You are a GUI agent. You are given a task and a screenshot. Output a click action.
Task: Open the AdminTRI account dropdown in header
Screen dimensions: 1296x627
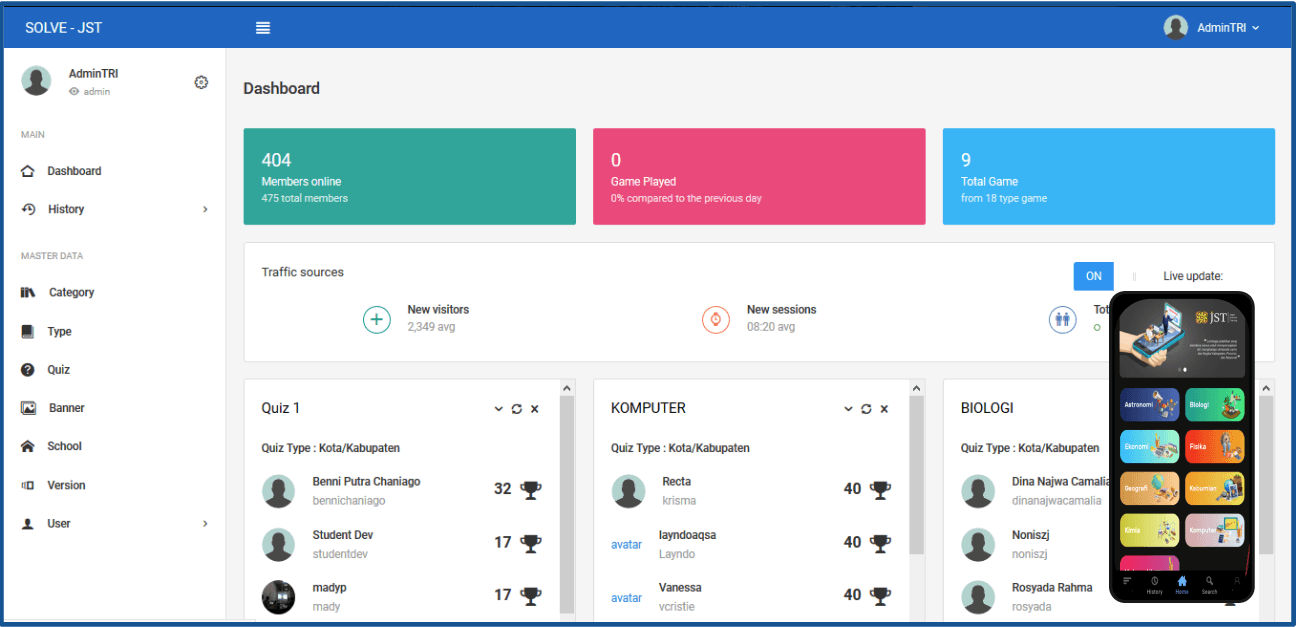(x=1212, y=28)
